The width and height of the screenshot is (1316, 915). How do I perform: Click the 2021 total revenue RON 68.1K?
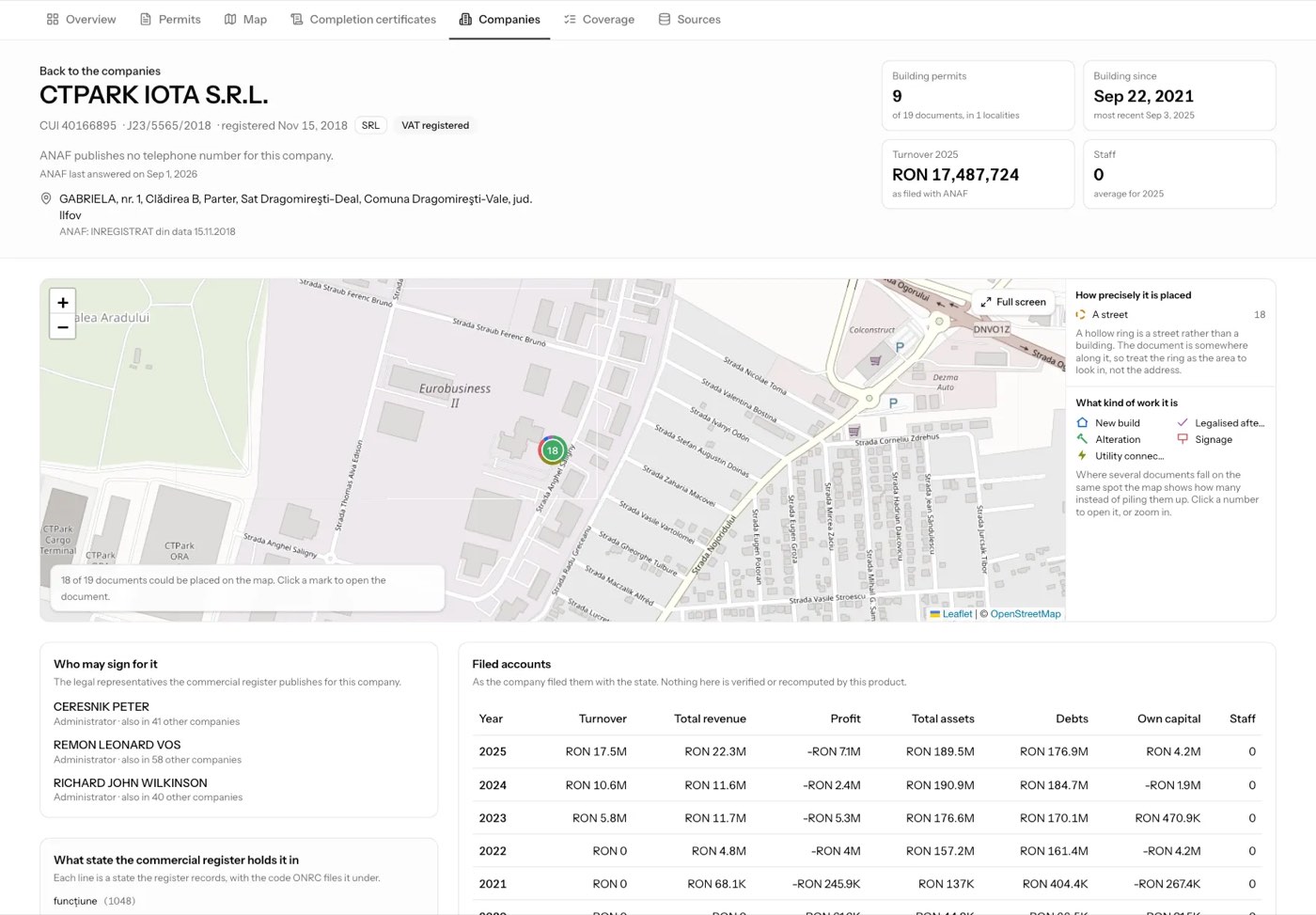point(716,884)
